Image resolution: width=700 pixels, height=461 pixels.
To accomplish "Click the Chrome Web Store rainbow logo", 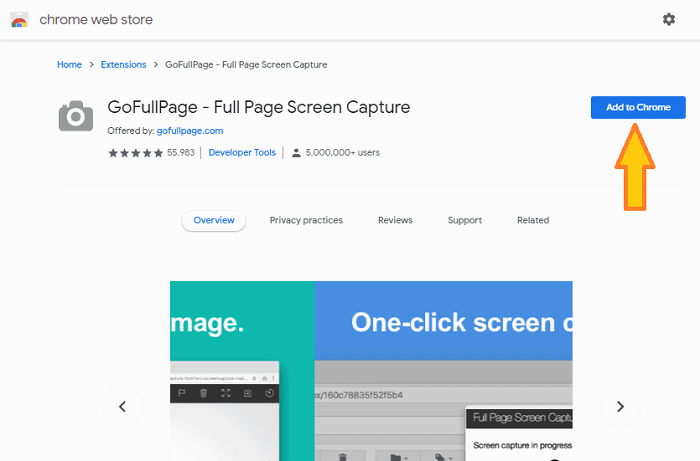I will pyautogui.click(x=19, y=20).
